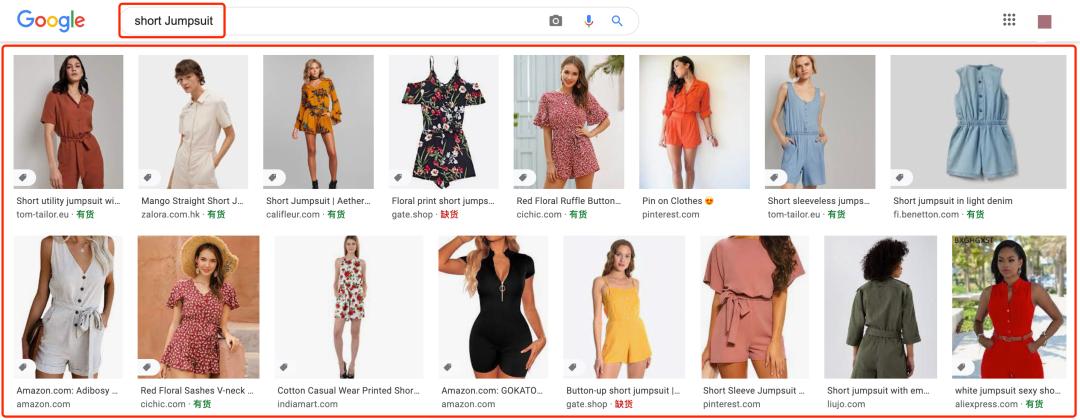This screenshot has height=420, width=1080.
Task: Click product tag icon on indiamart printed jumpsuit
Action: [284, 367]
